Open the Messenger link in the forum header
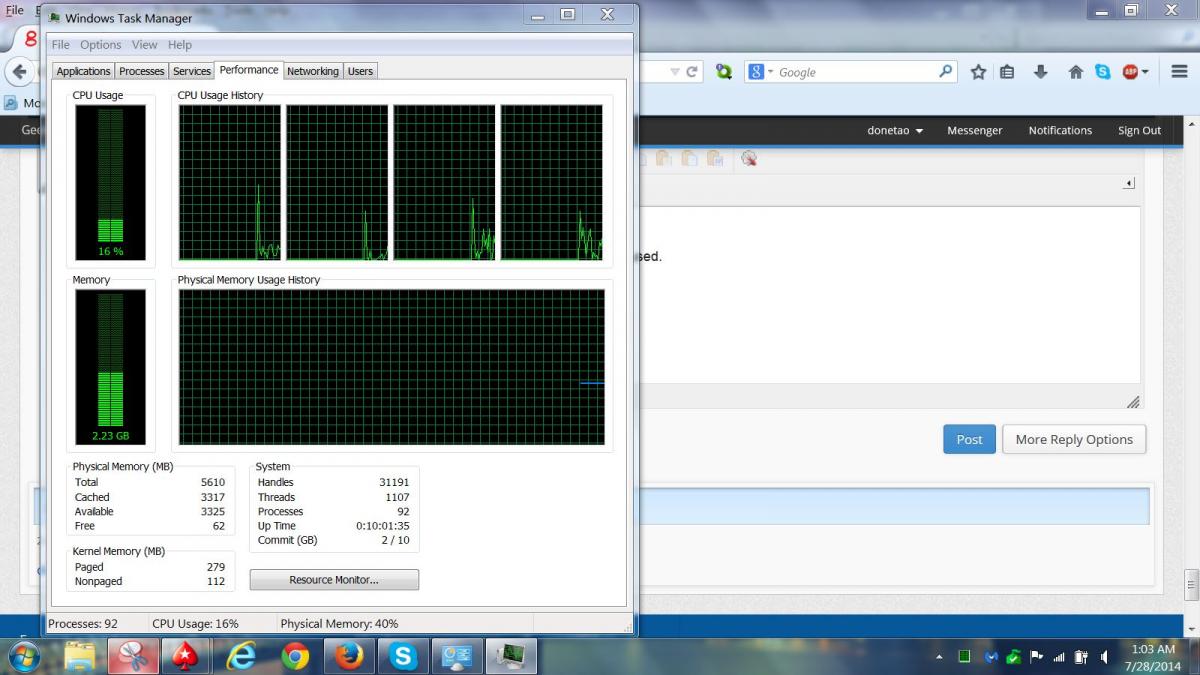The height and width of the screenshot is (675, 1200). pyautogui.click(x=975, y=130)
